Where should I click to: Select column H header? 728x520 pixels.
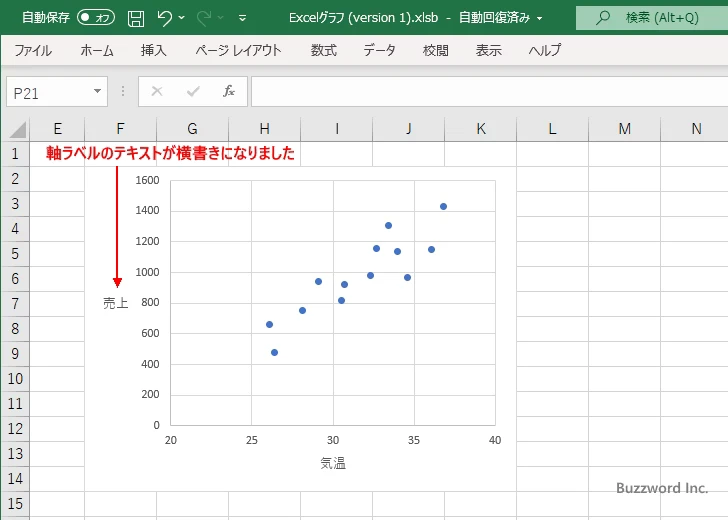tap(264, 129)
